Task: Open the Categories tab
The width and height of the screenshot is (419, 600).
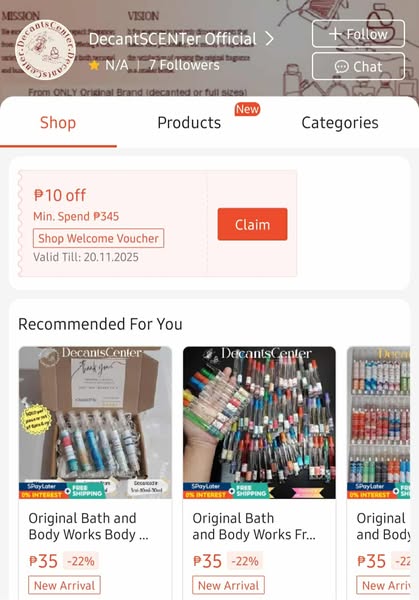Action: [x=340, y=123]
